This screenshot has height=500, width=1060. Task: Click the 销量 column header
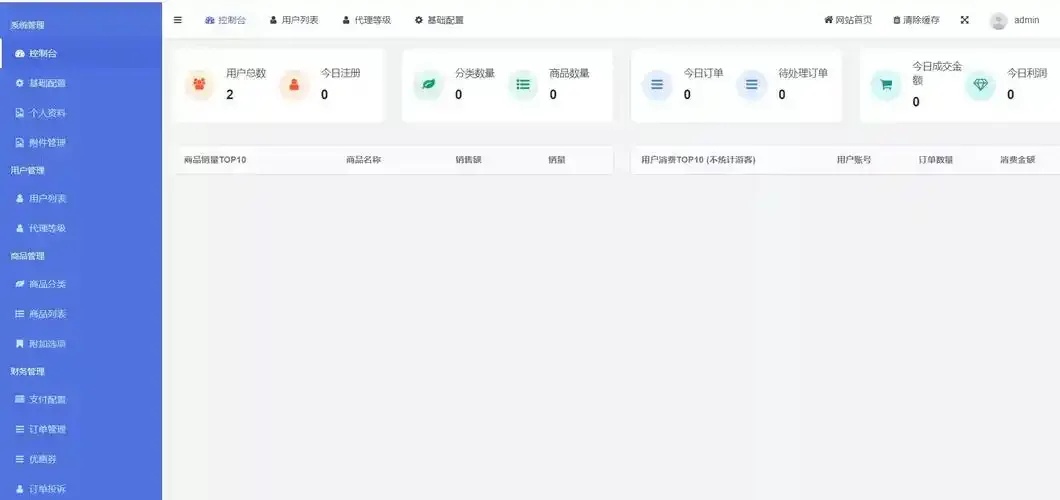[x=556, y=160]
